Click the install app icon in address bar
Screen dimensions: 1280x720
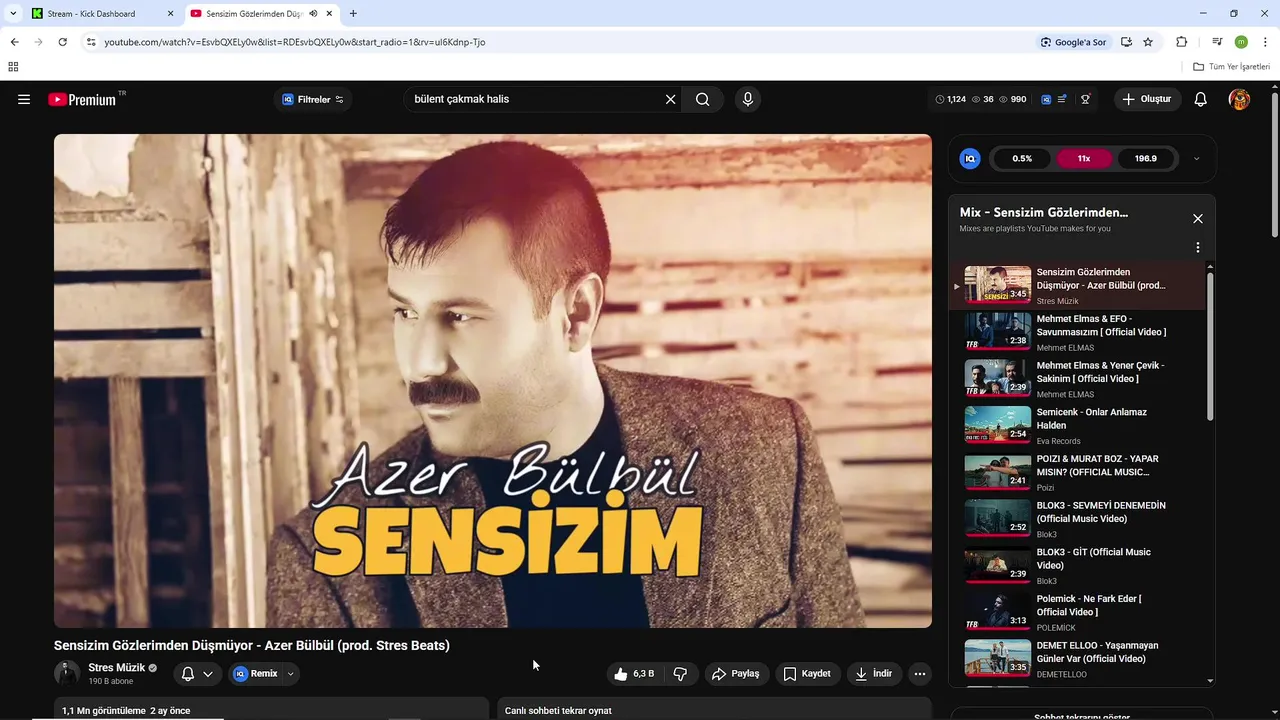pos(1127,42)
